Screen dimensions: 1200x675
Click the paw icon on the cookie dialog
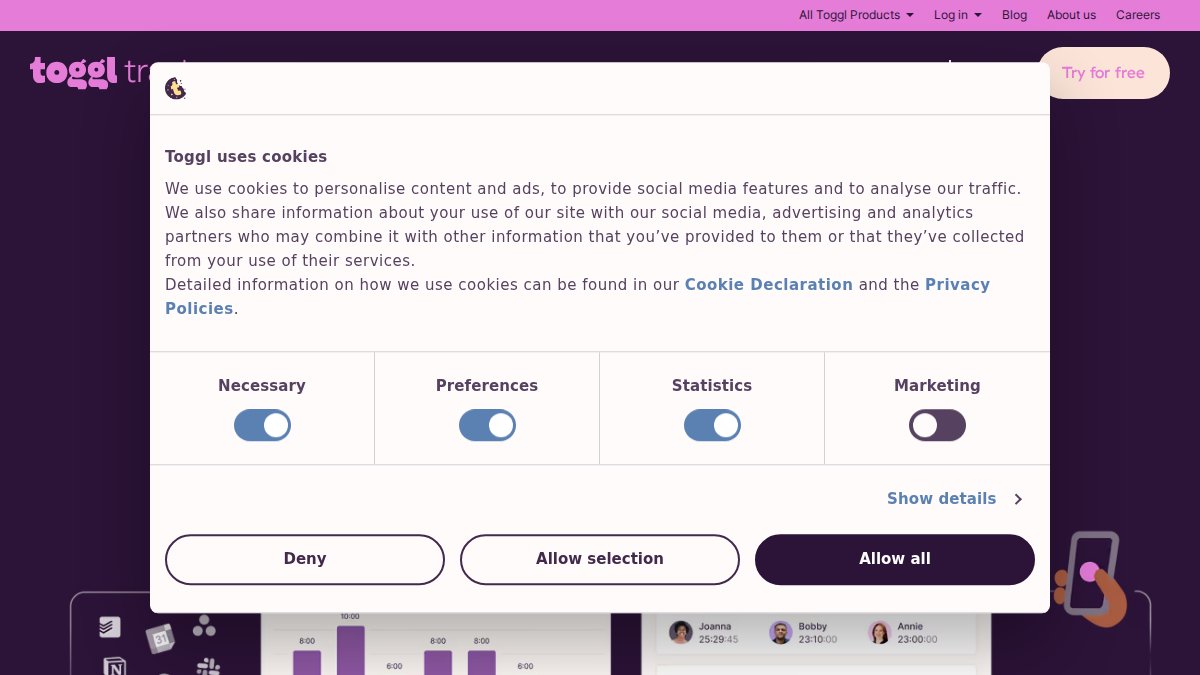[176, 88]
